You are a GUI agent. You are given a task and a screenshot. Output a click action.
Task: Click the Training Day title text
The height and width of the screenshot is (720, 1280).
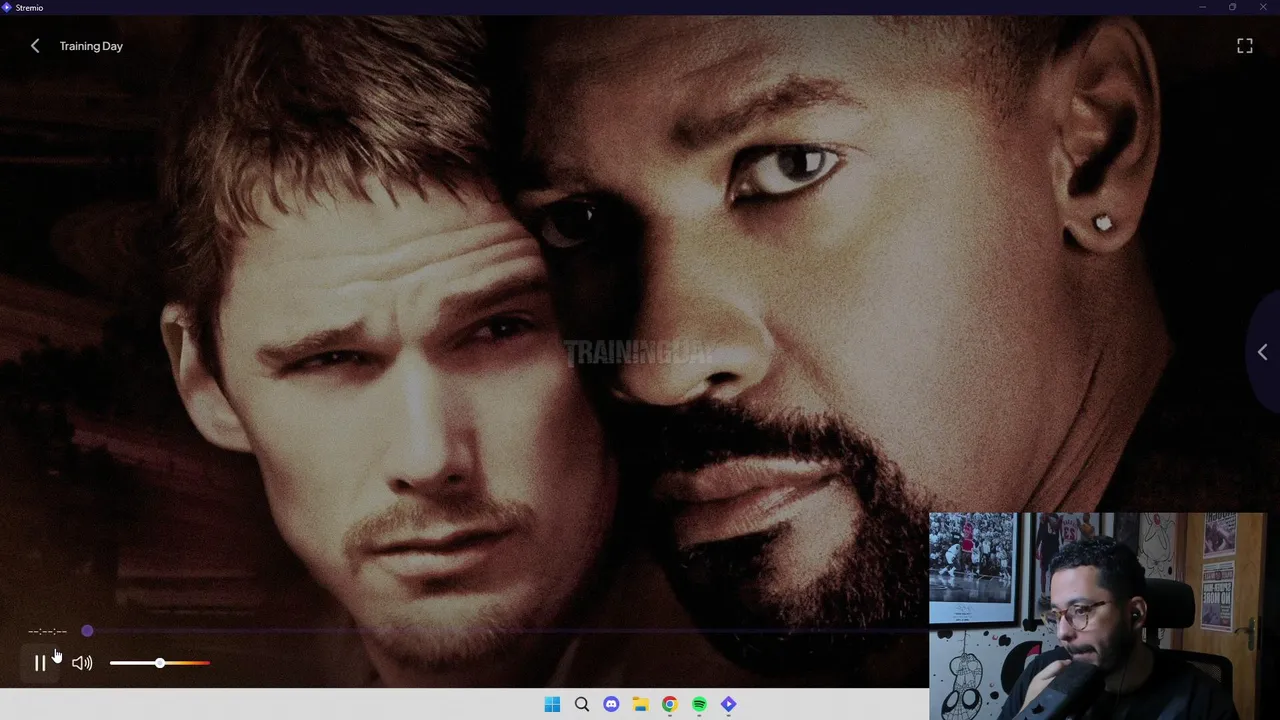[91, 46]
